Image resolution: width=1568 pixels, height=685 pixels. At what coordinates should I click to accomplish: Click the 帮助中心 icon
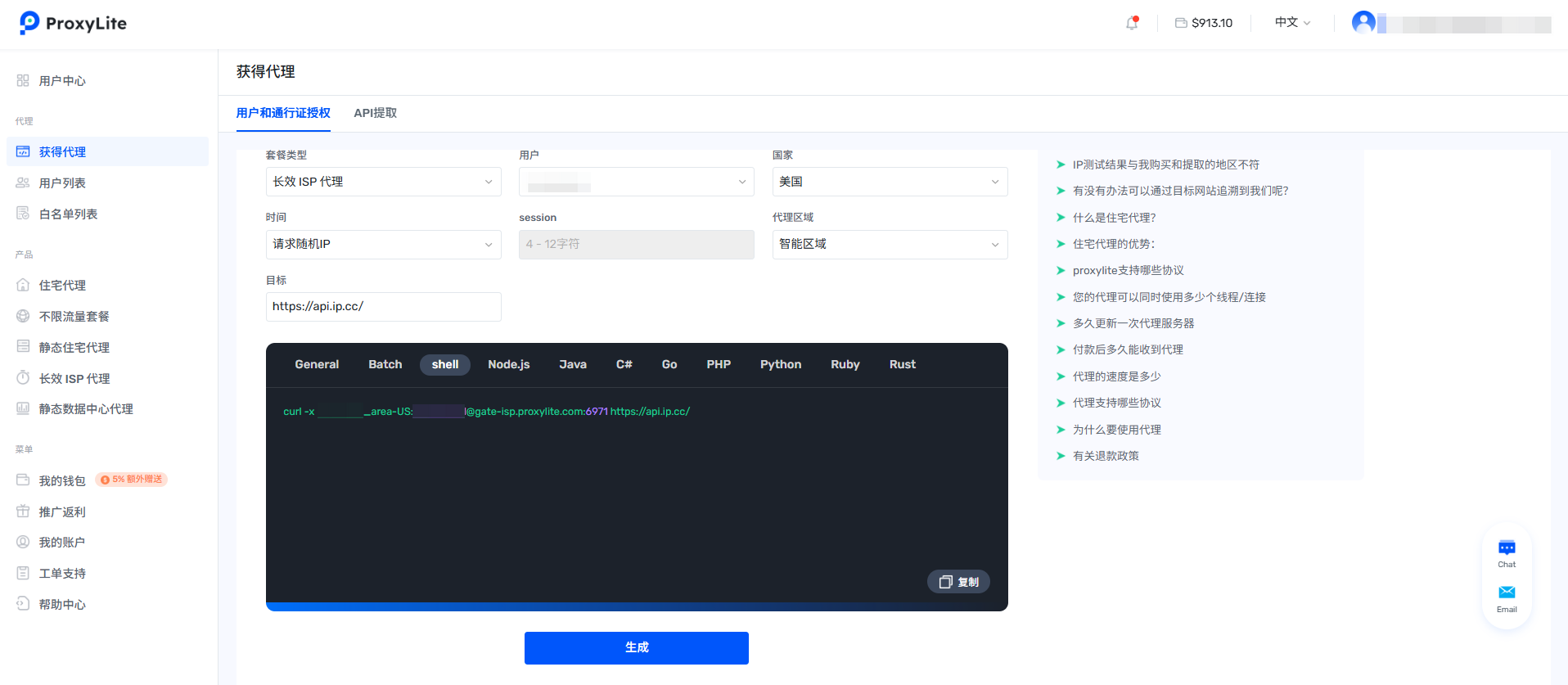click(x=23, y=604)
